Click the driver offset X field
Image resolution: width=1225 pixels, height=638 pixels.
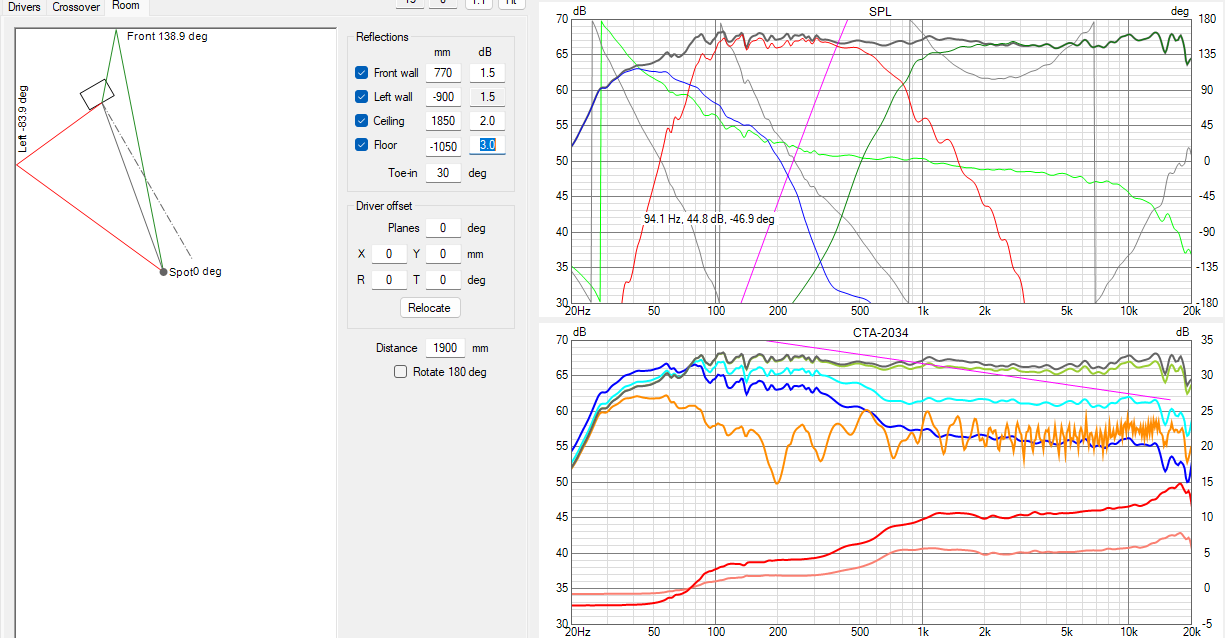pos(389,254)
